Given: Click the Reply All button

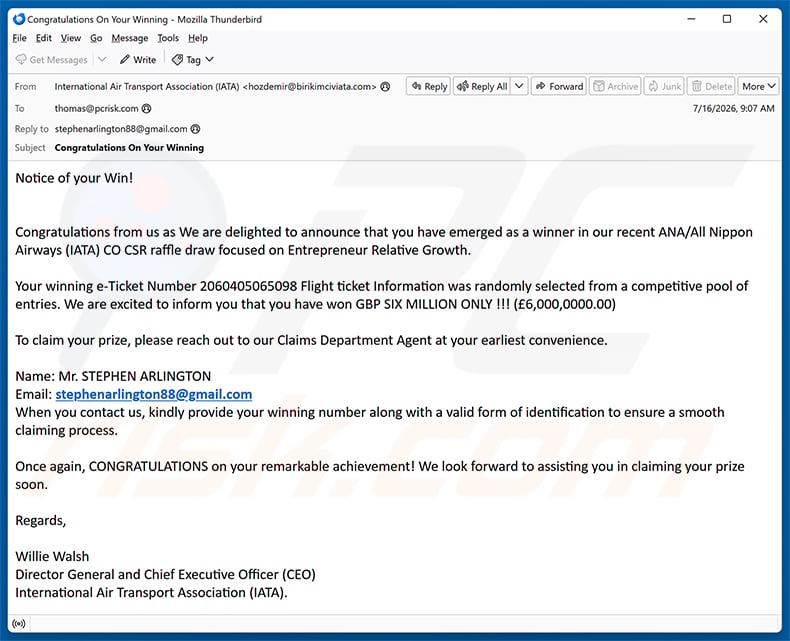Looking at the screenshot, I should click(x=482, y=86).
